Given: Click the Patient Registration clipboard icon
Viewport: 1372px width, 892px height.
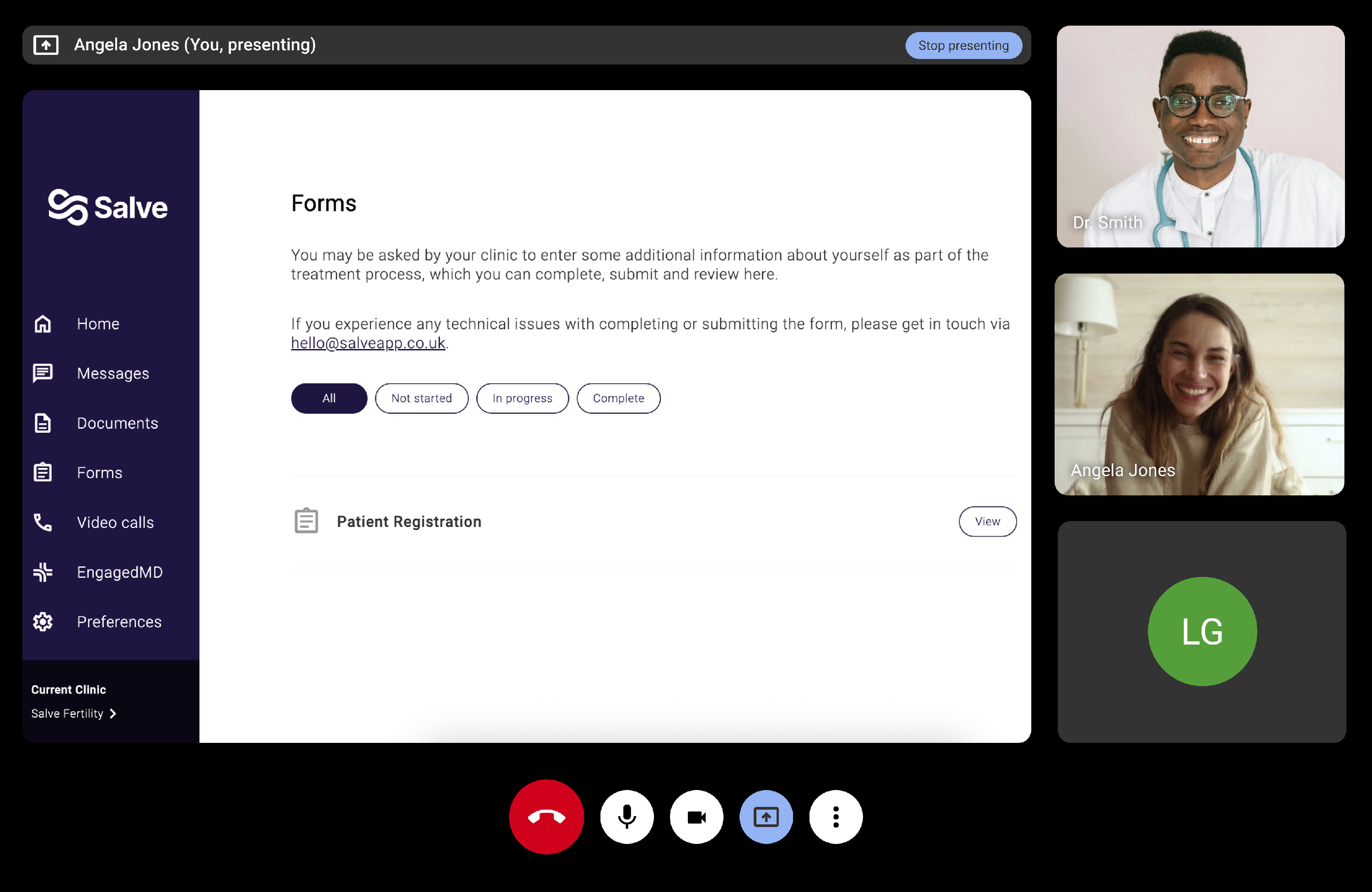Looking at the screenshot, I should (x=306, y=521).
